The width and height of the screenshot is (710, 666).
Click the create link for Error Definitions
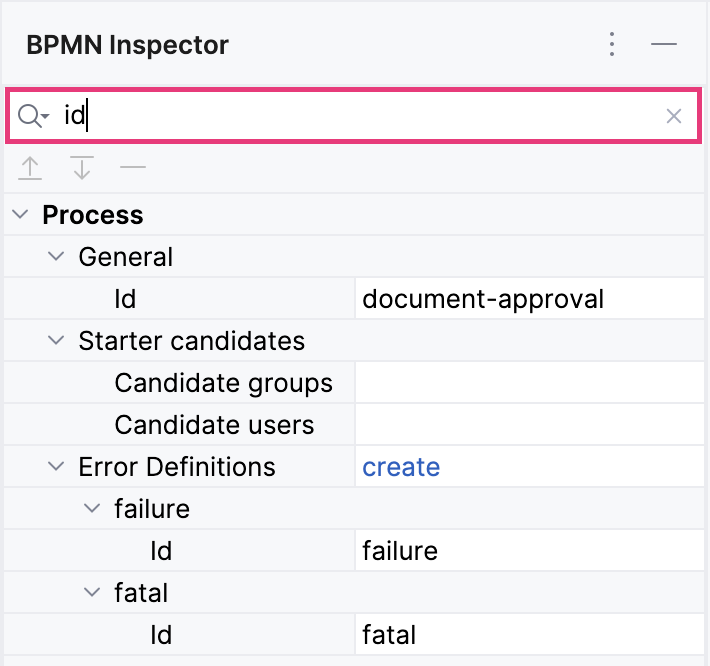click(401, 467)
